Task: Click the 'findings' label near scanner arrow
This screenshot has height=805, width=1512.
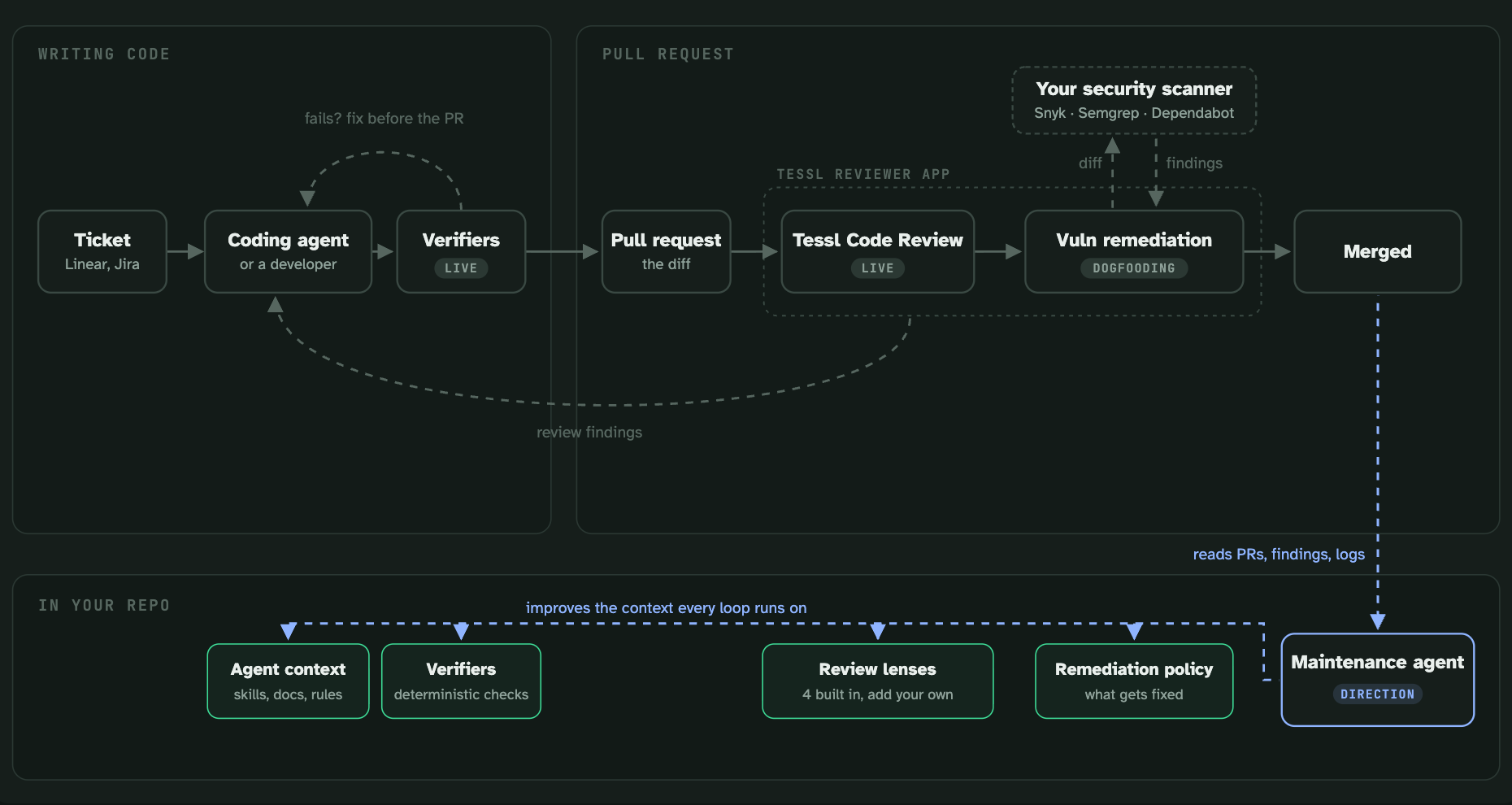Action: [x=1194, y=163]
